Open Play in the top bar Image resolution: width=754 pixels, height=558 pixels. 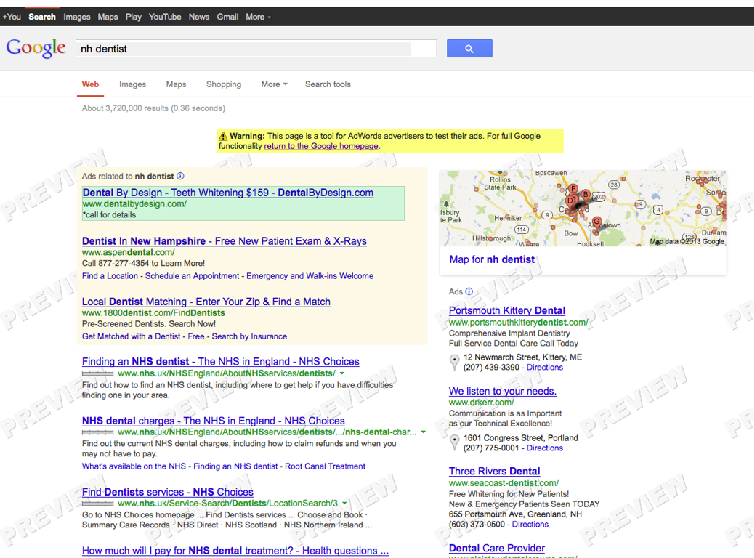click(x=134, y=17)
